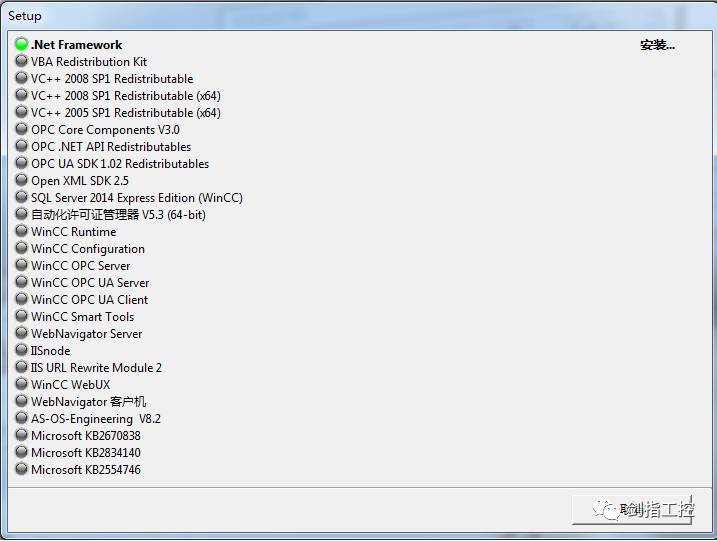The width and height of the screenshot is (717, 541).
Task: Click status light beside OPC Core Components V3.0
Action: 21,129
